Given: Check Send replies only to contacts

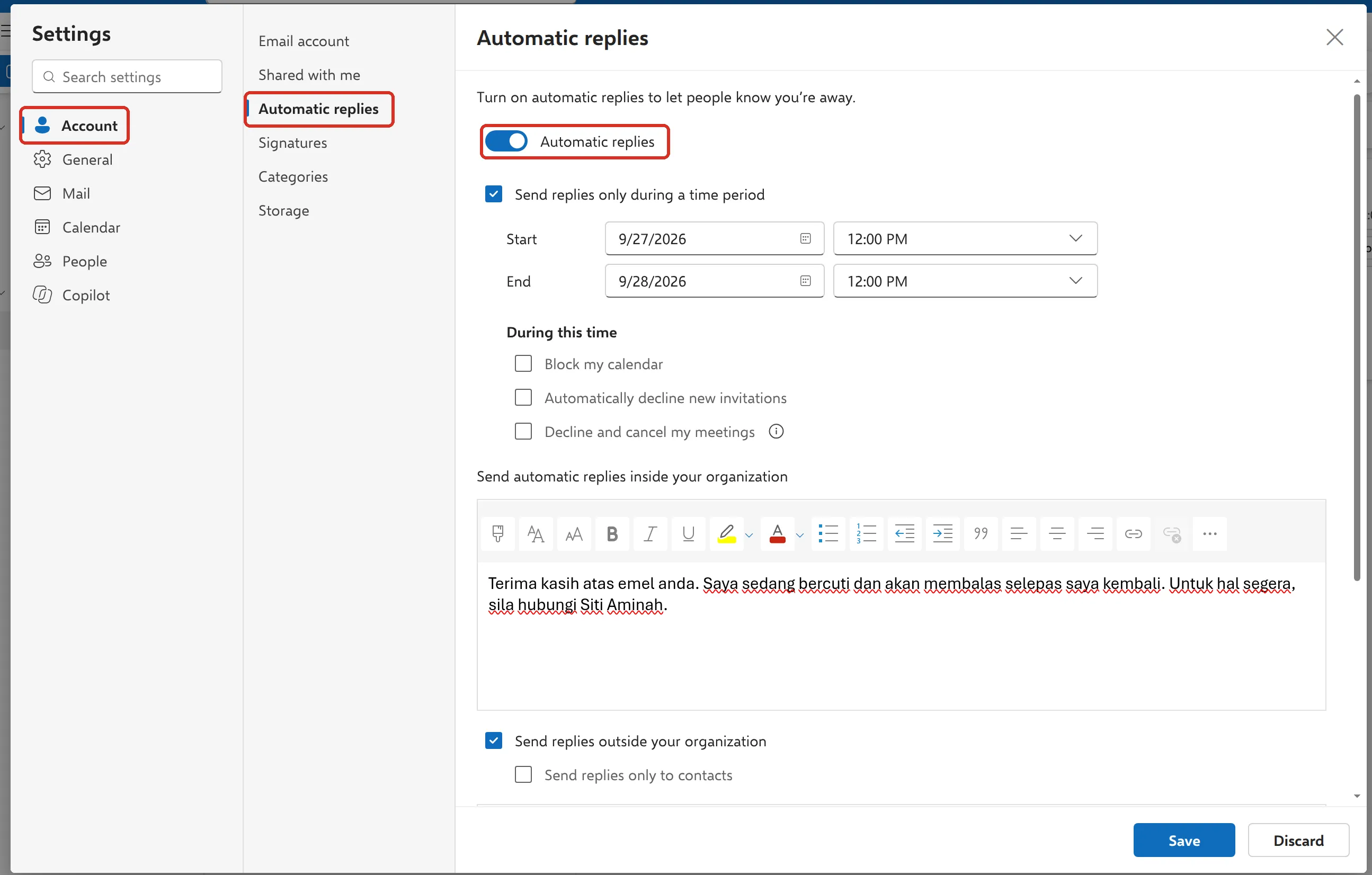Looking at the screenshot, I should pyautogui.click(x=523, y=775).
